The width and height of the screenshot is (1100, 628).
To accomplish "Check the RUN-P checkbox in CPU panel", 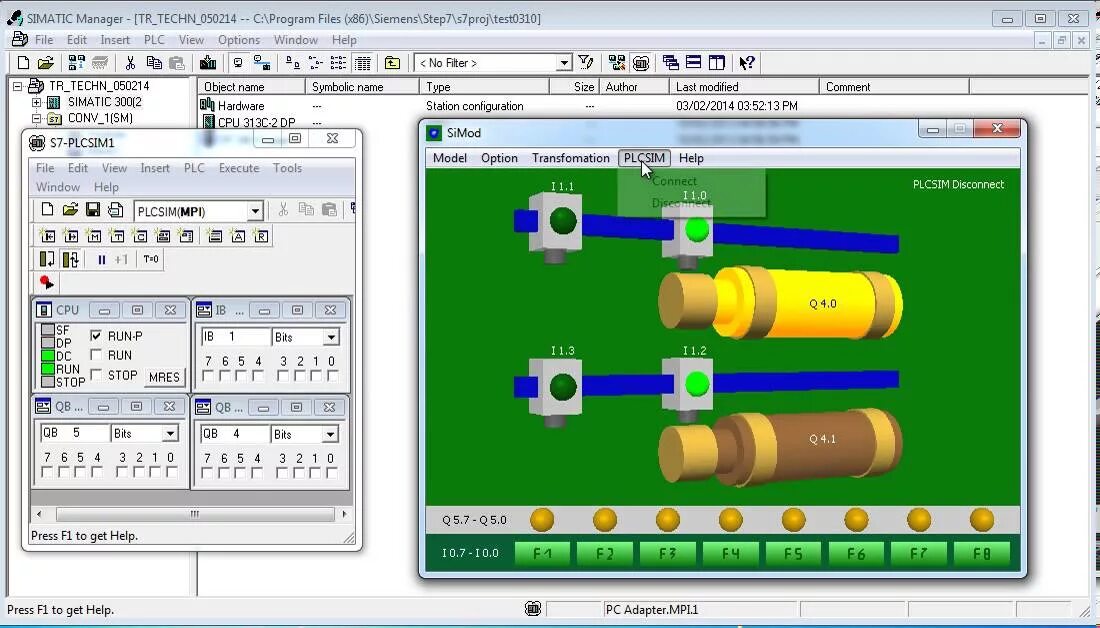I will pos(96,336).
